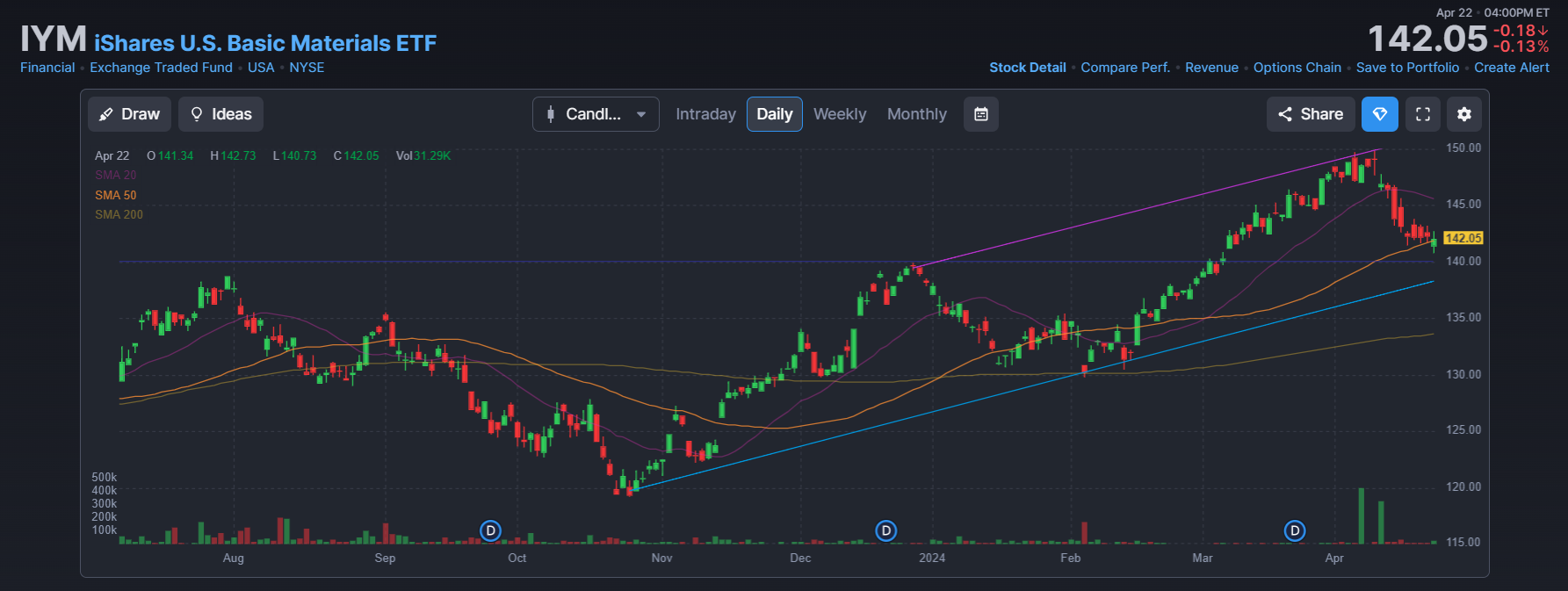This screenshot has height=591, width=1568.
Task: Click the dividend marker near Apr
Action: pos(1295,530)
